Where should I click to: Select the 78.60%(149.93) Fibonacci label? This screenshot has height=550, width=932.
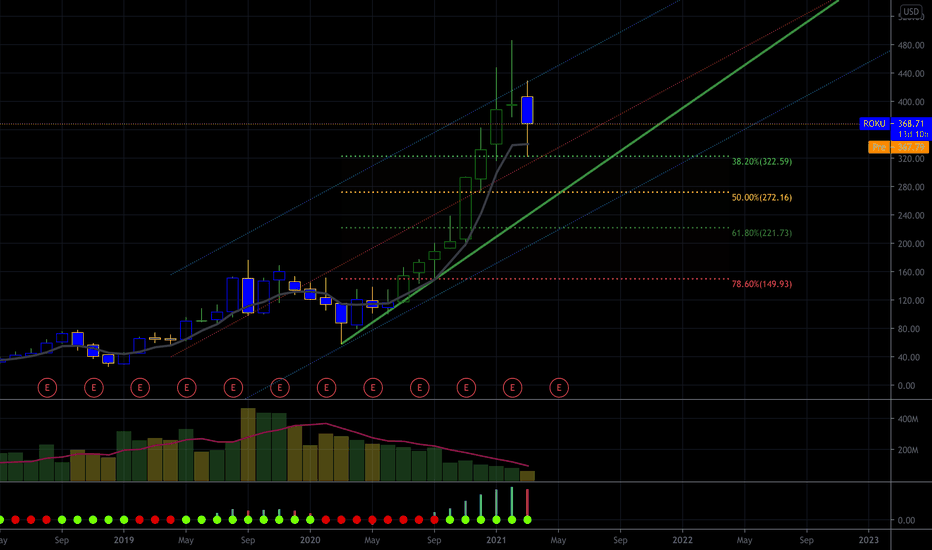(761, 284)
